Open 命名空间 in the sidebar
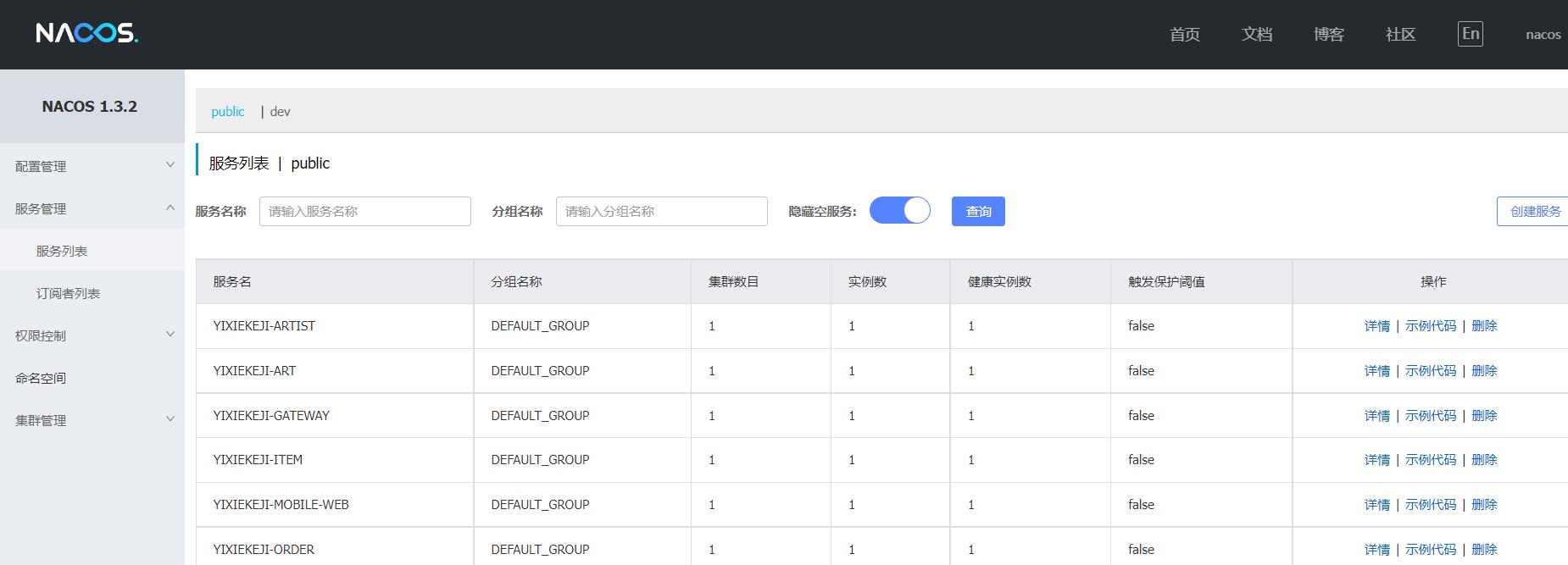The image size is (1568, 565). [41, 378]
